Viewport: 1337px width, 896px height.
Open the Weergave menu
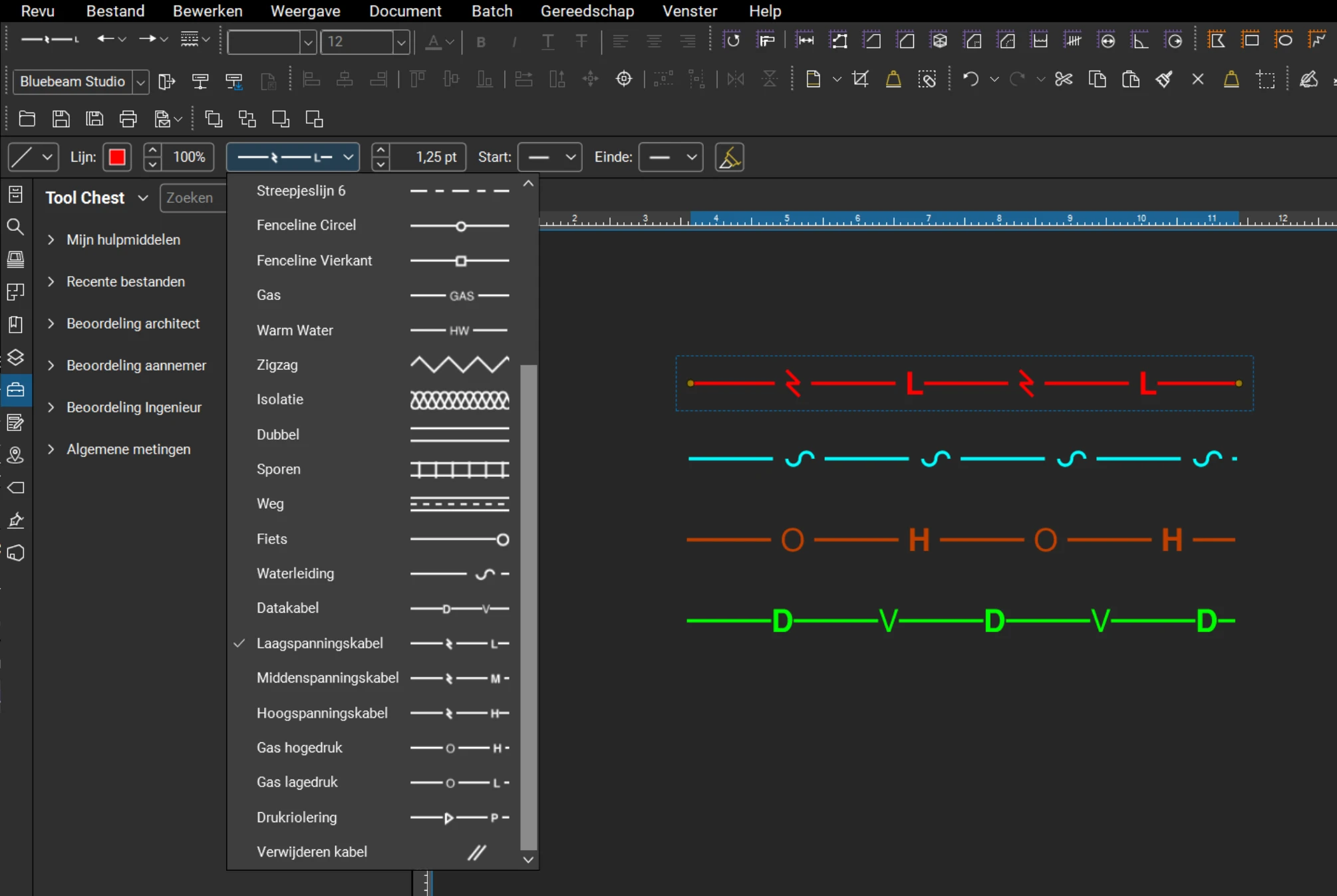[x=305, y=11]
